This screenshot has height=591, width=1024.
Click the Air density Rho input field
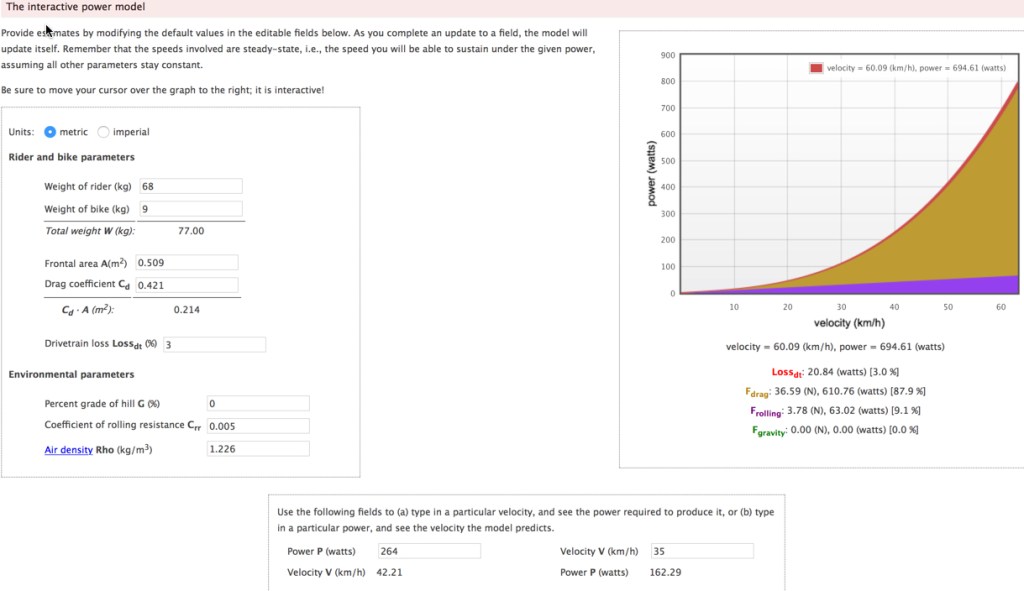point(256,448)
